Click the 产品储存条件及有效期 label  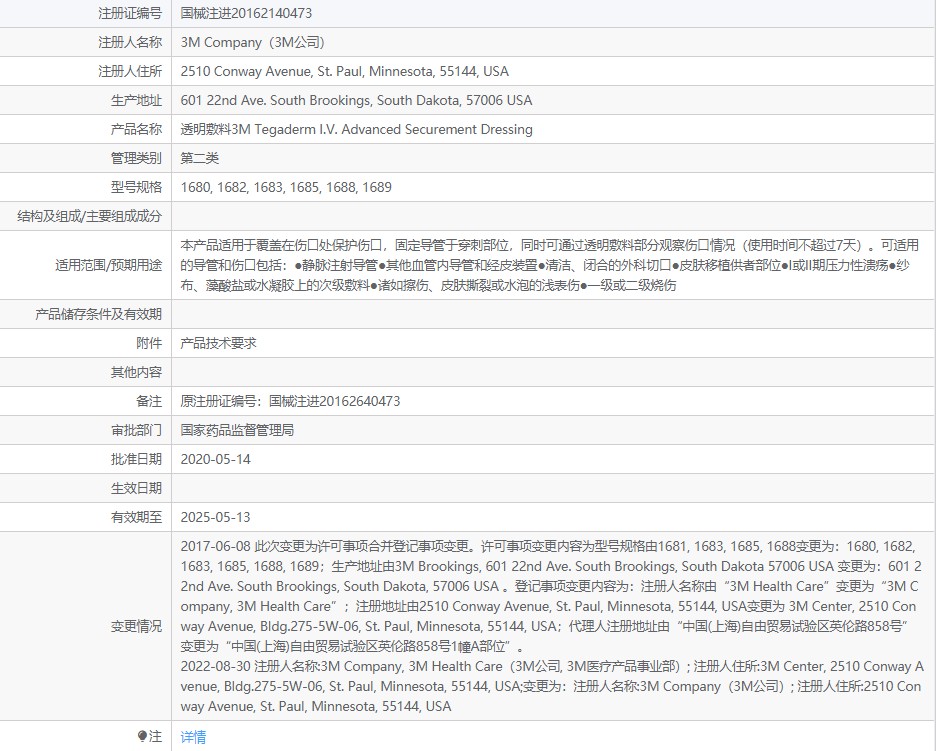click(99, 314)
